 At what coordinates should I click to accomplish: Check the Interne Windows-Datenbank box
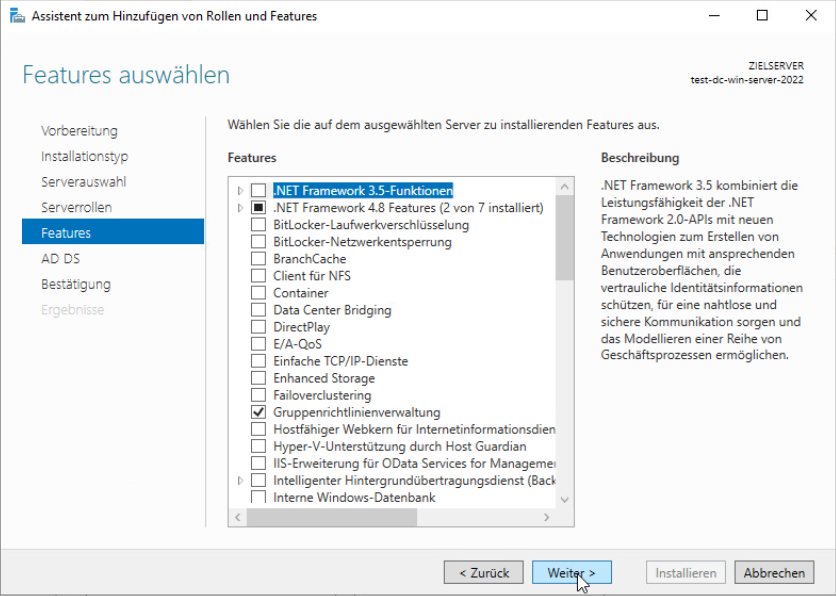tap(259, 497)
